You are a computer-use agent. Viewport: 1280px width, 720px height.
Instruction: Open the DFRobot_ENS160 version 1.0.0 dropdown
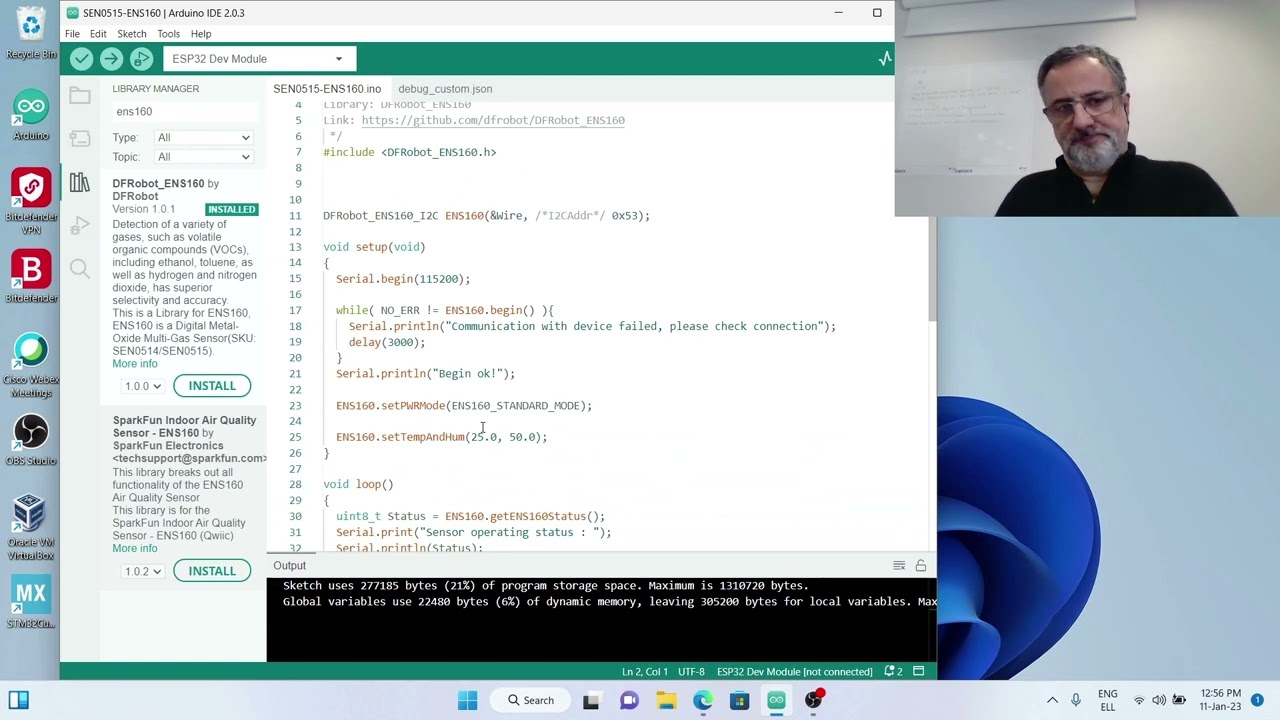click(142, 386)
